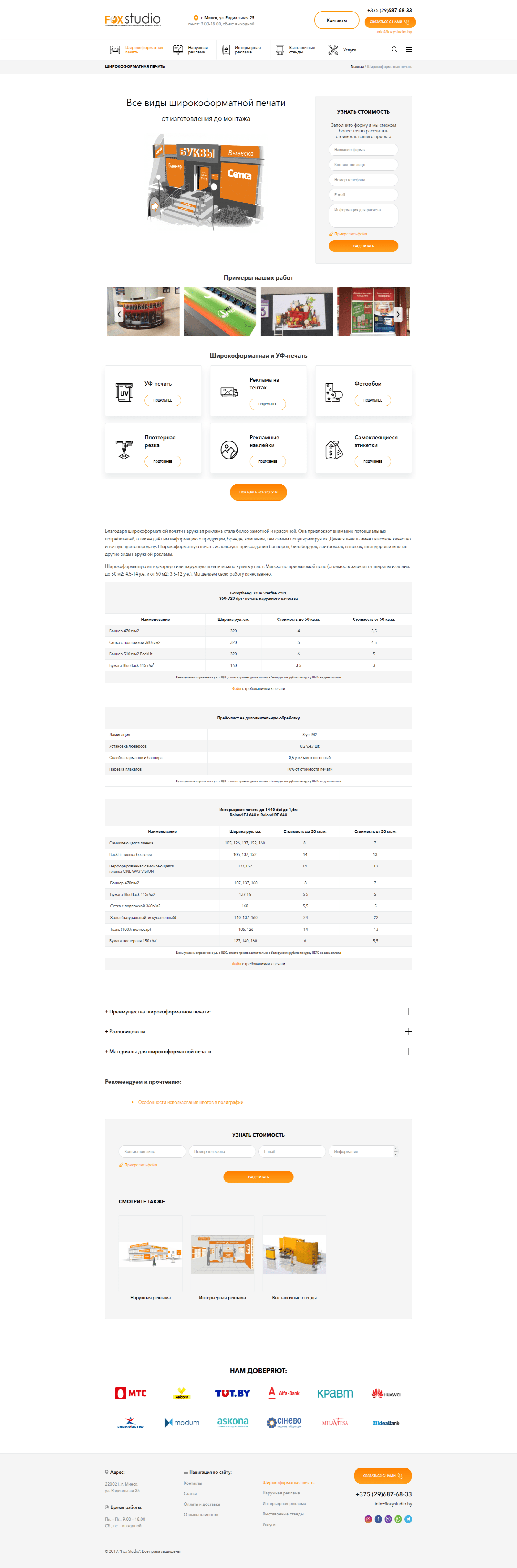Select the TUT.BY partner logo
517x1568 pixels.
click(233, 1393)
